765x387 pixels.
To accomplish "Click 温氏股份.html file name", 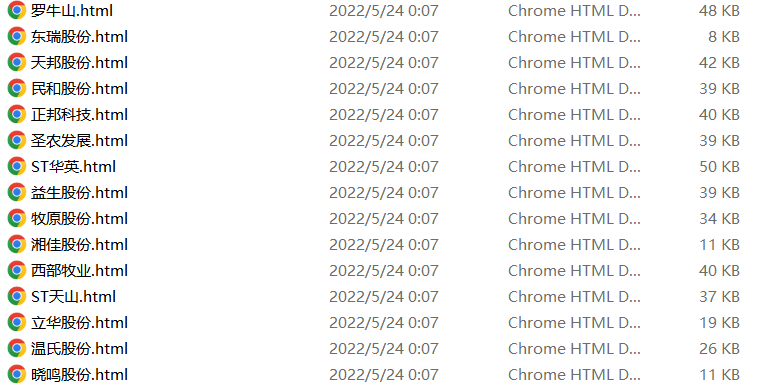I will (x=79, y=348).
